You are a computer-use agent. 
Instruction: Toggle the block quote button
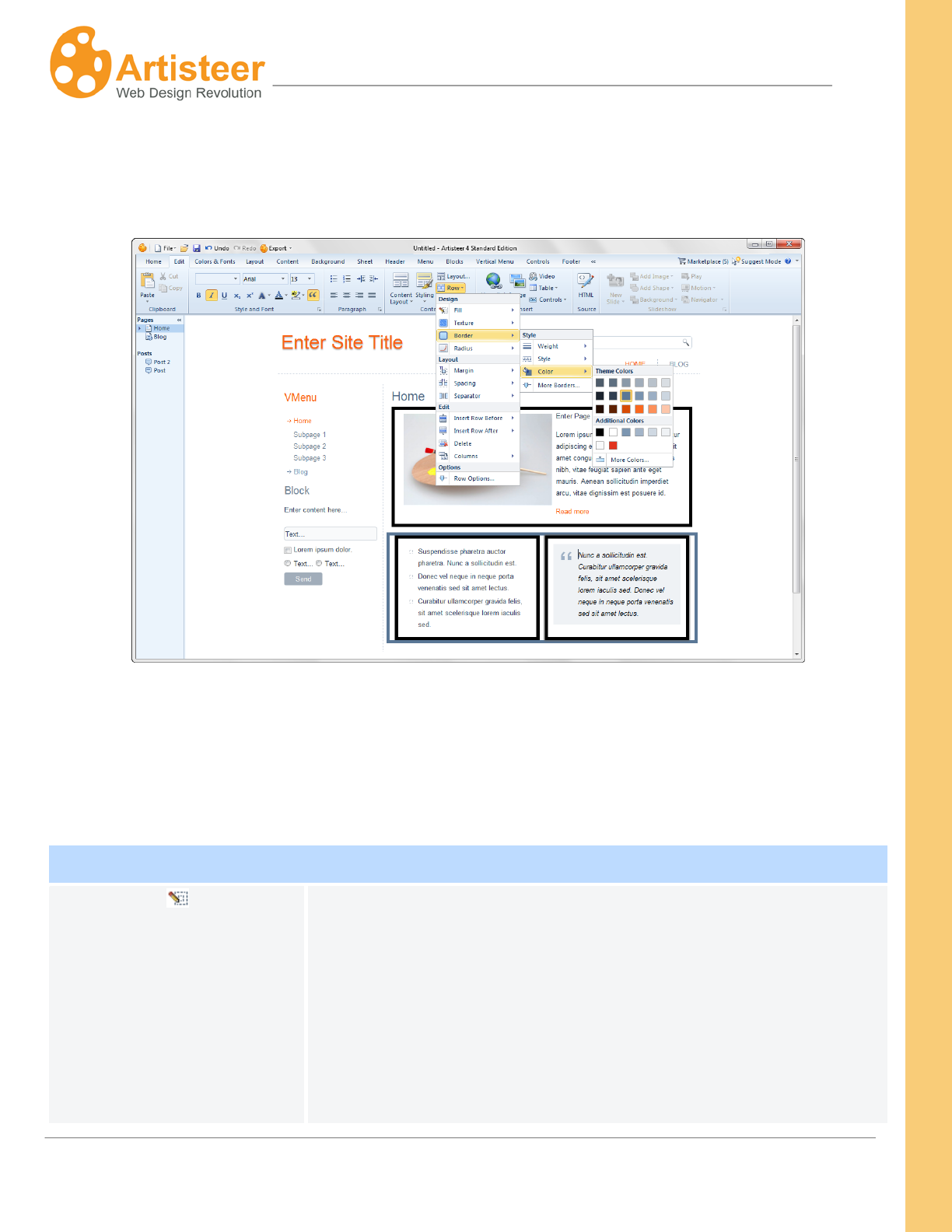(313, 296)
